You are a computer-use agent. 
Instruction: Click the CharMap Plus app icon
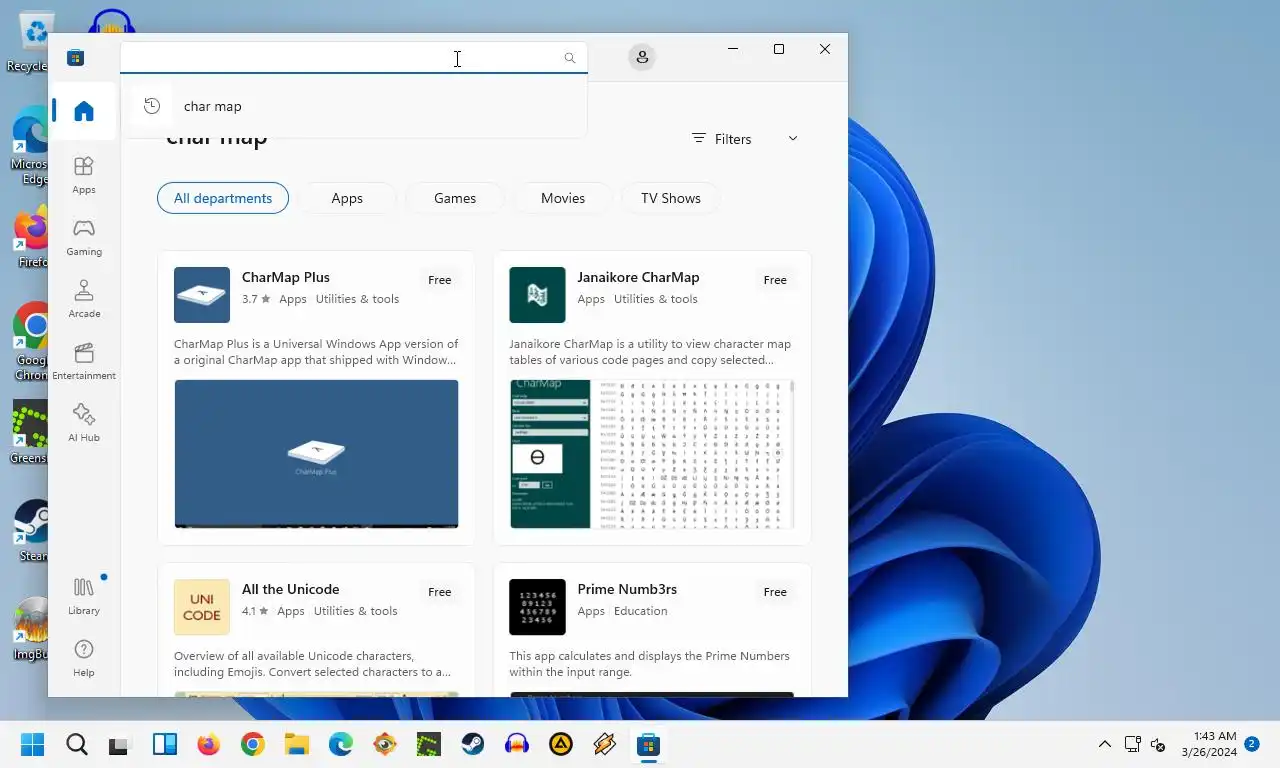[202, 295]
